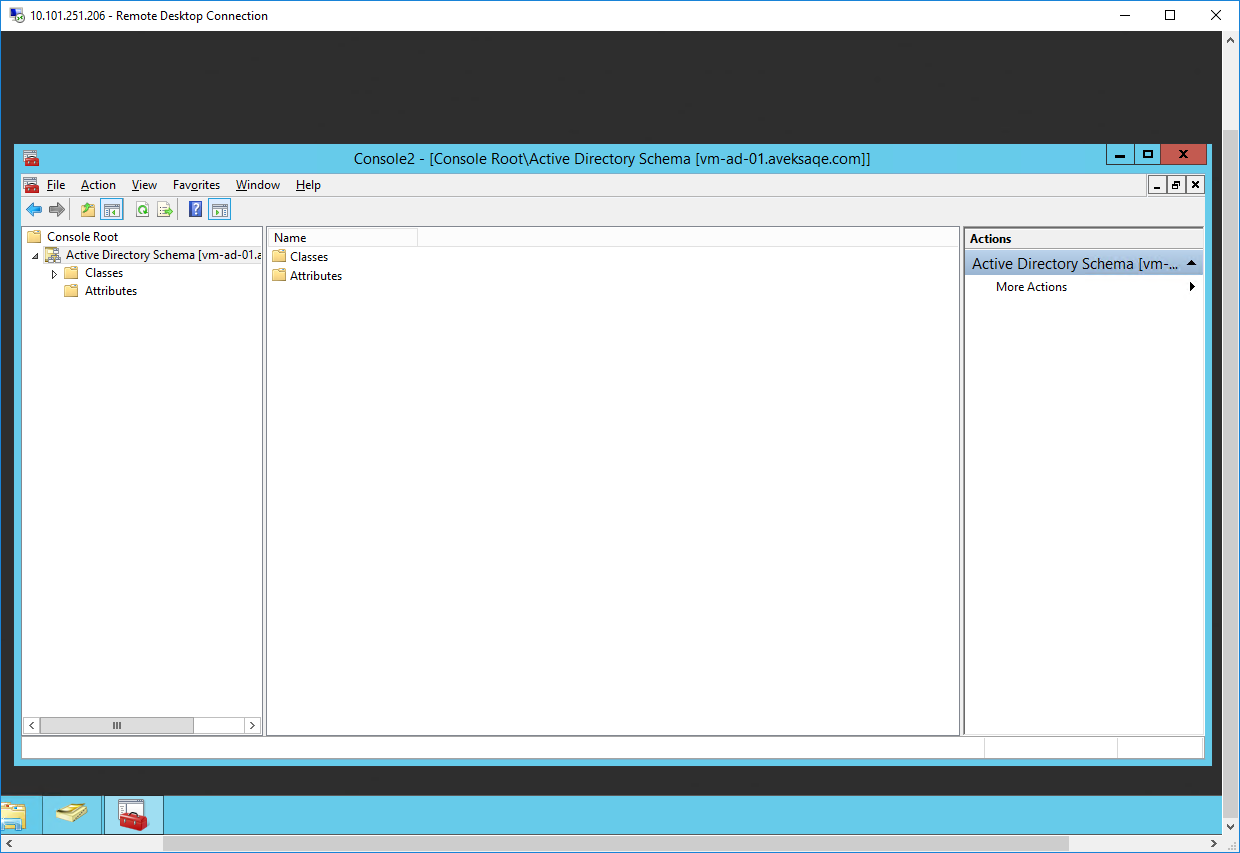Click the Refresh toolbar icon

(x=142, y=209)
